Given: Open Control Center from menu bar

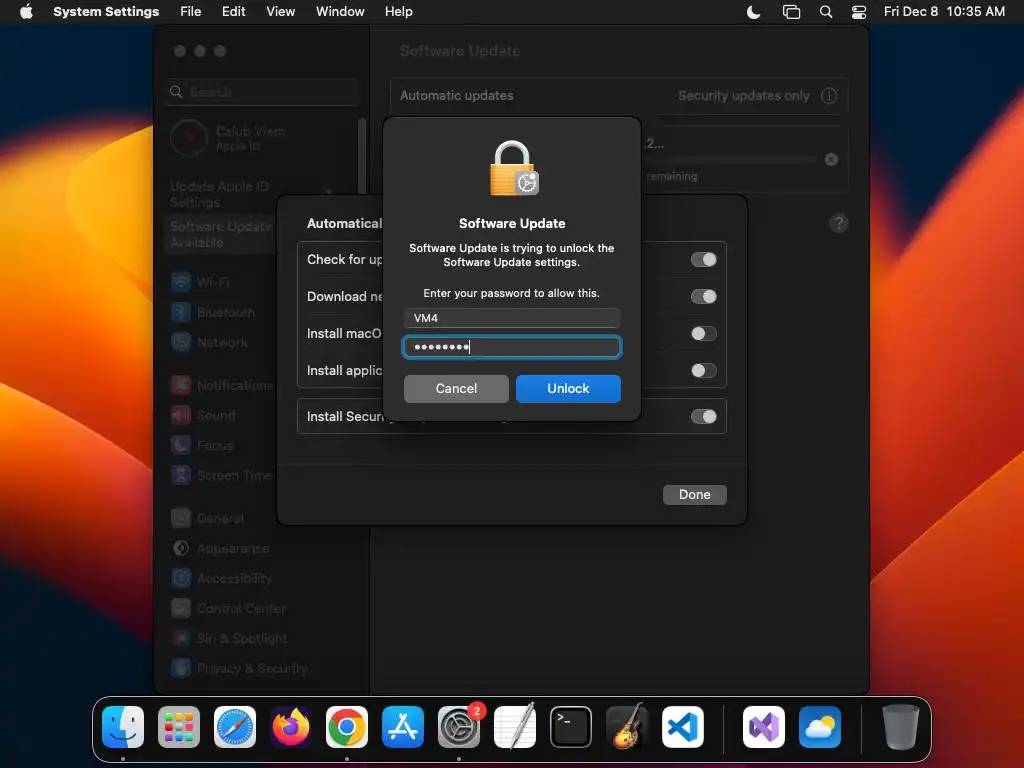Looking at the screenshot, I should click(859, 12).
